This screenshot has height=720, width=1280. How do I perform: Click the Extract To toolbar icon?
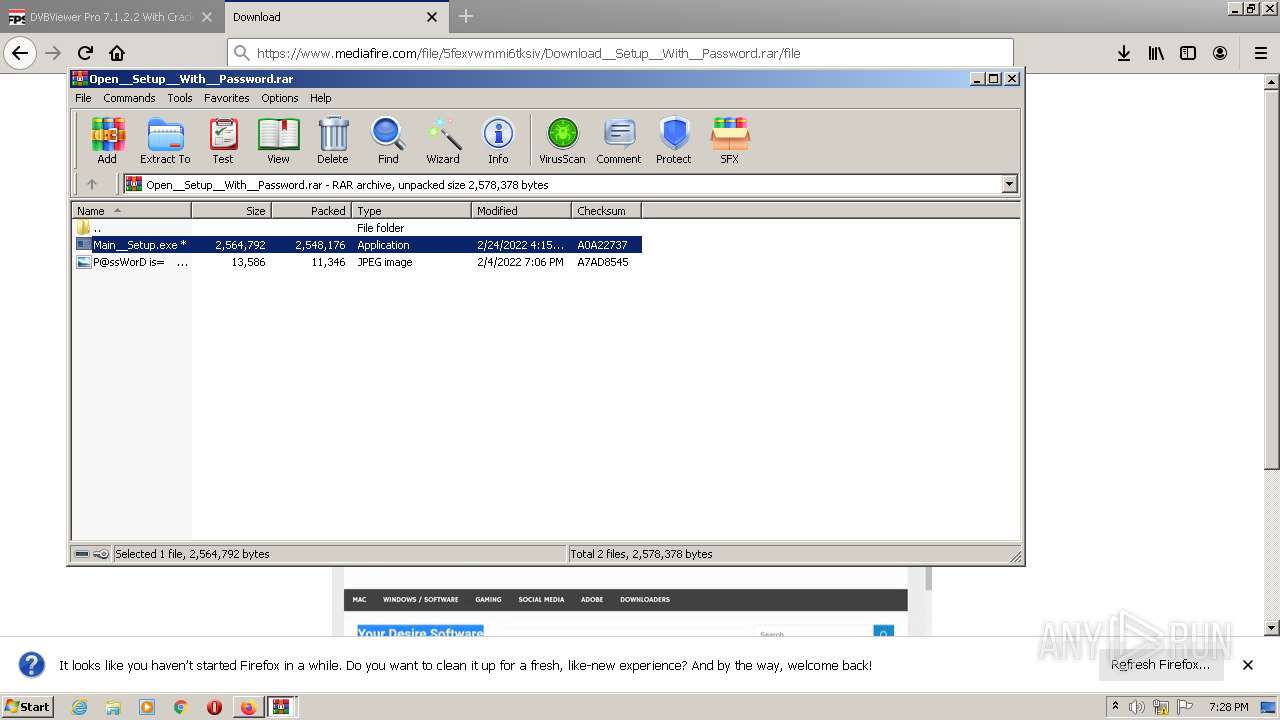point(165,140)
